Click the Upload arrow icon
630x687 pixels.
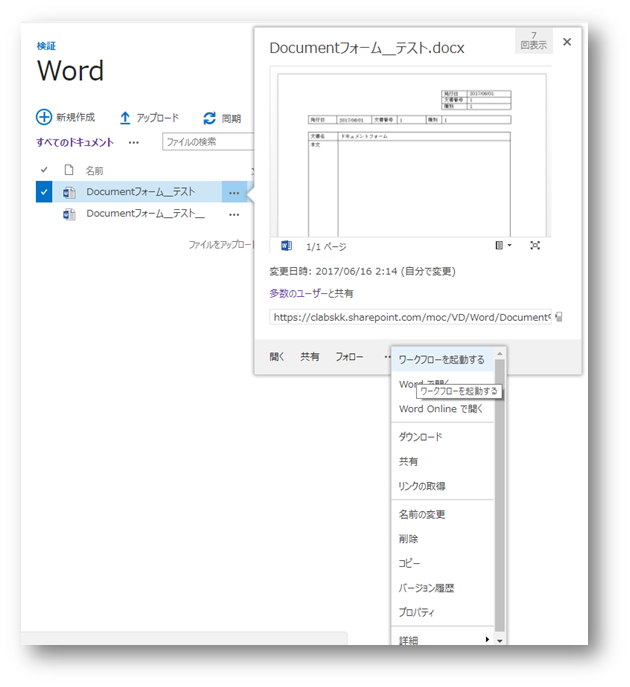click(125, 118)
